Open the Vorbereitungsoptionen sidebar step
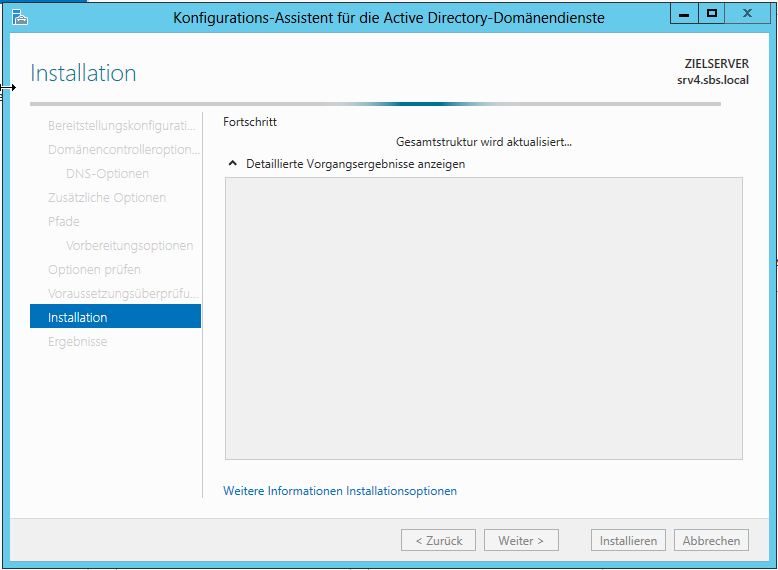The height and width of the screenshot is (570, 778). pyautogui.click(x=129, y=245)
